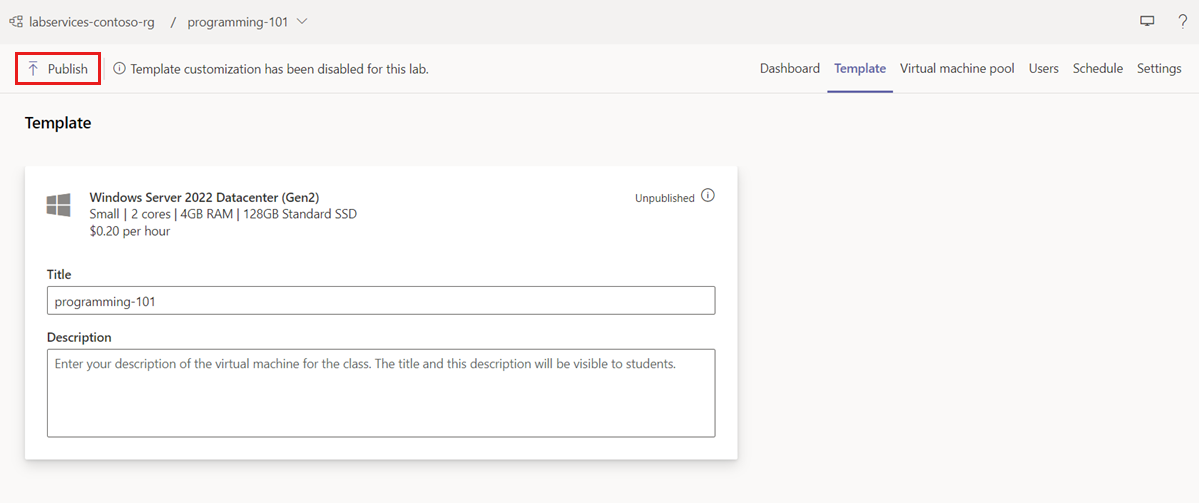Open the labservices-contoso-rg breadcrumb link
This screenshot has height=503, width=1199.
[92, 22]
